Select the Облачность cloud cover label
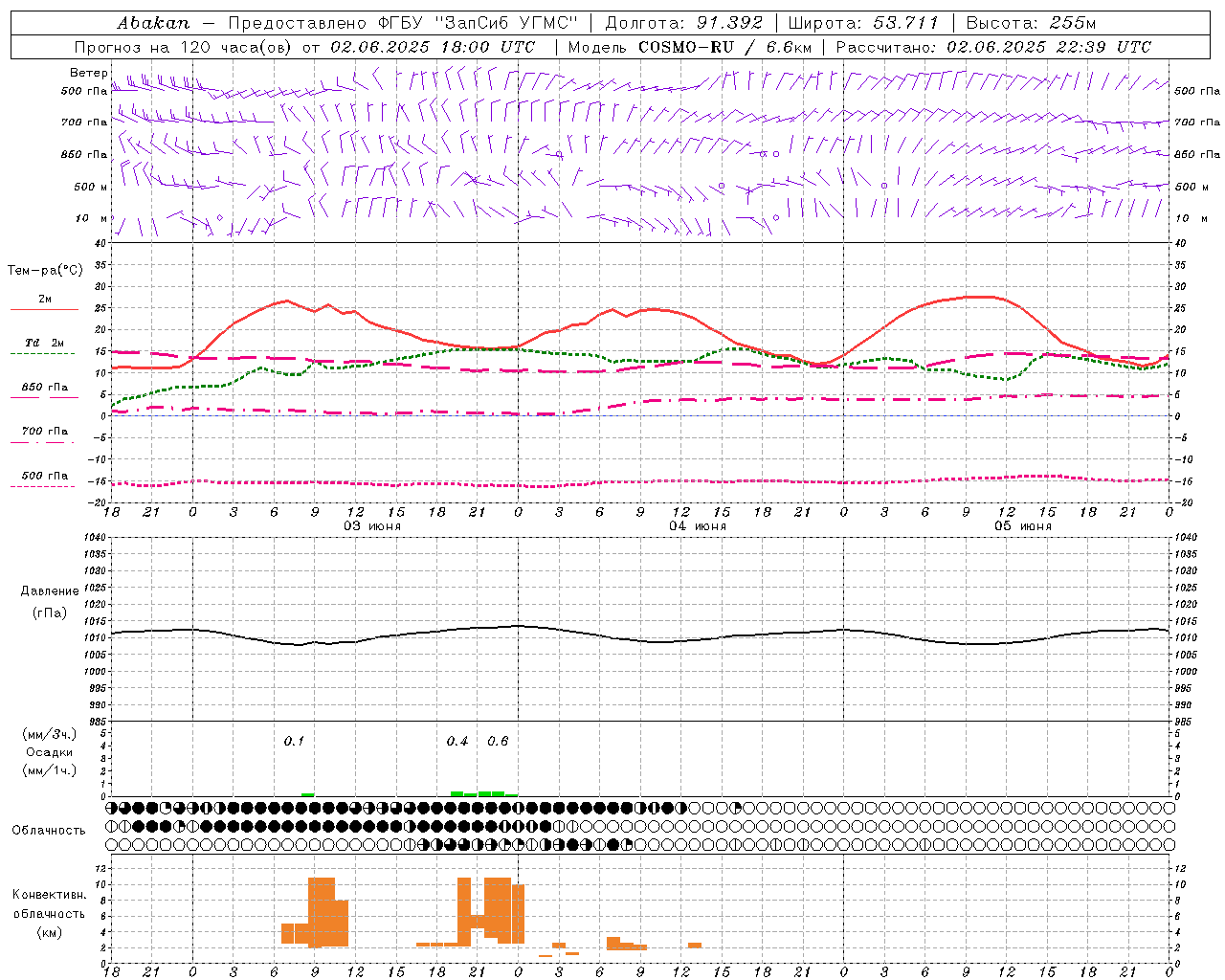 pos(49,831)
